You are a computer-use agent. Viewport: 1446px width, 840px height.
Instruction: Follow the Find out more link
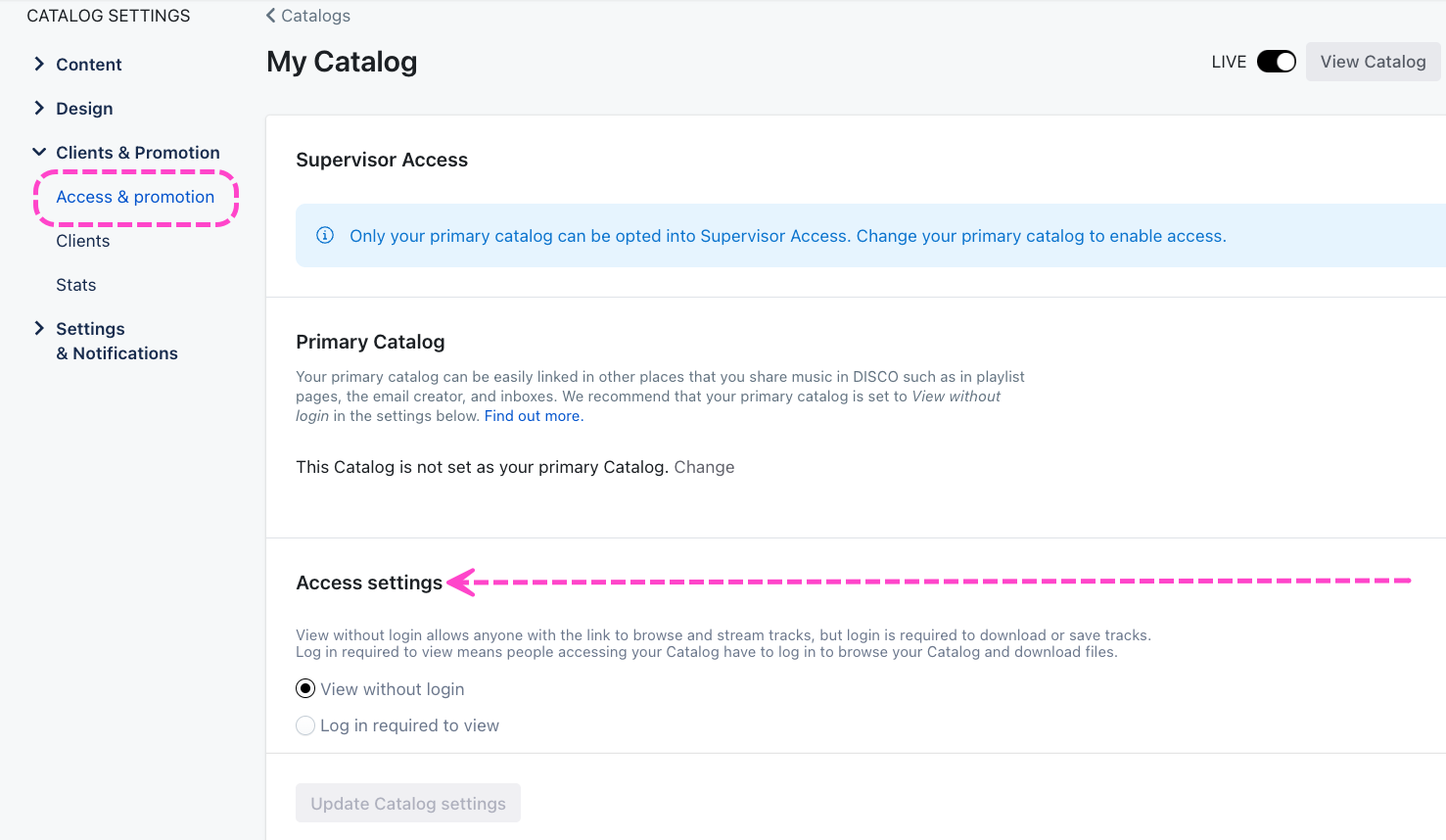[534, 416]
